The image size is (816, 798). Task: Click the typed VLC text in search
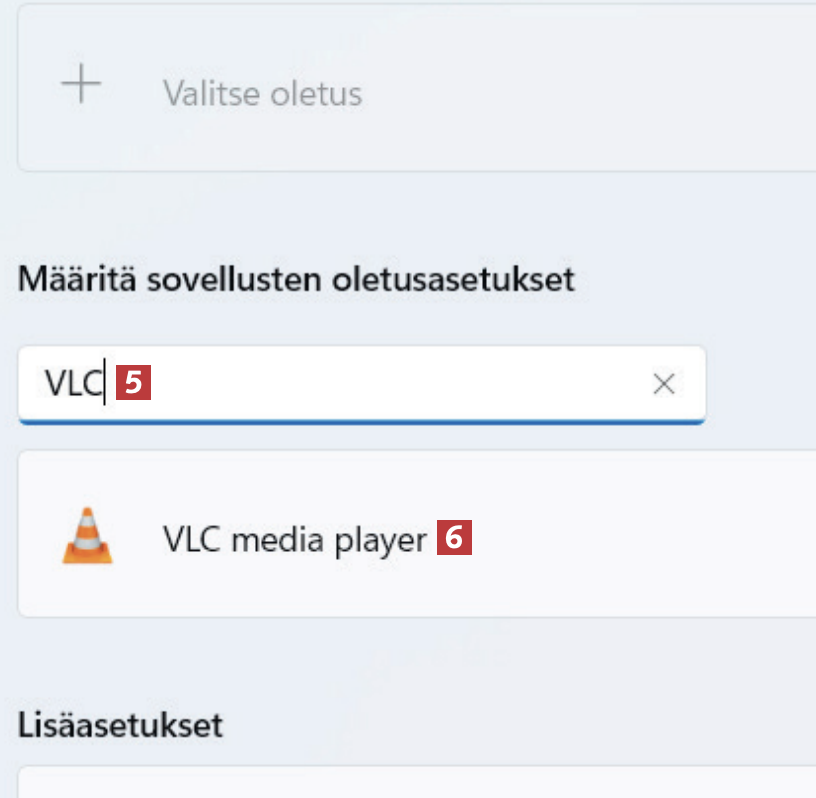coord(73,384)
